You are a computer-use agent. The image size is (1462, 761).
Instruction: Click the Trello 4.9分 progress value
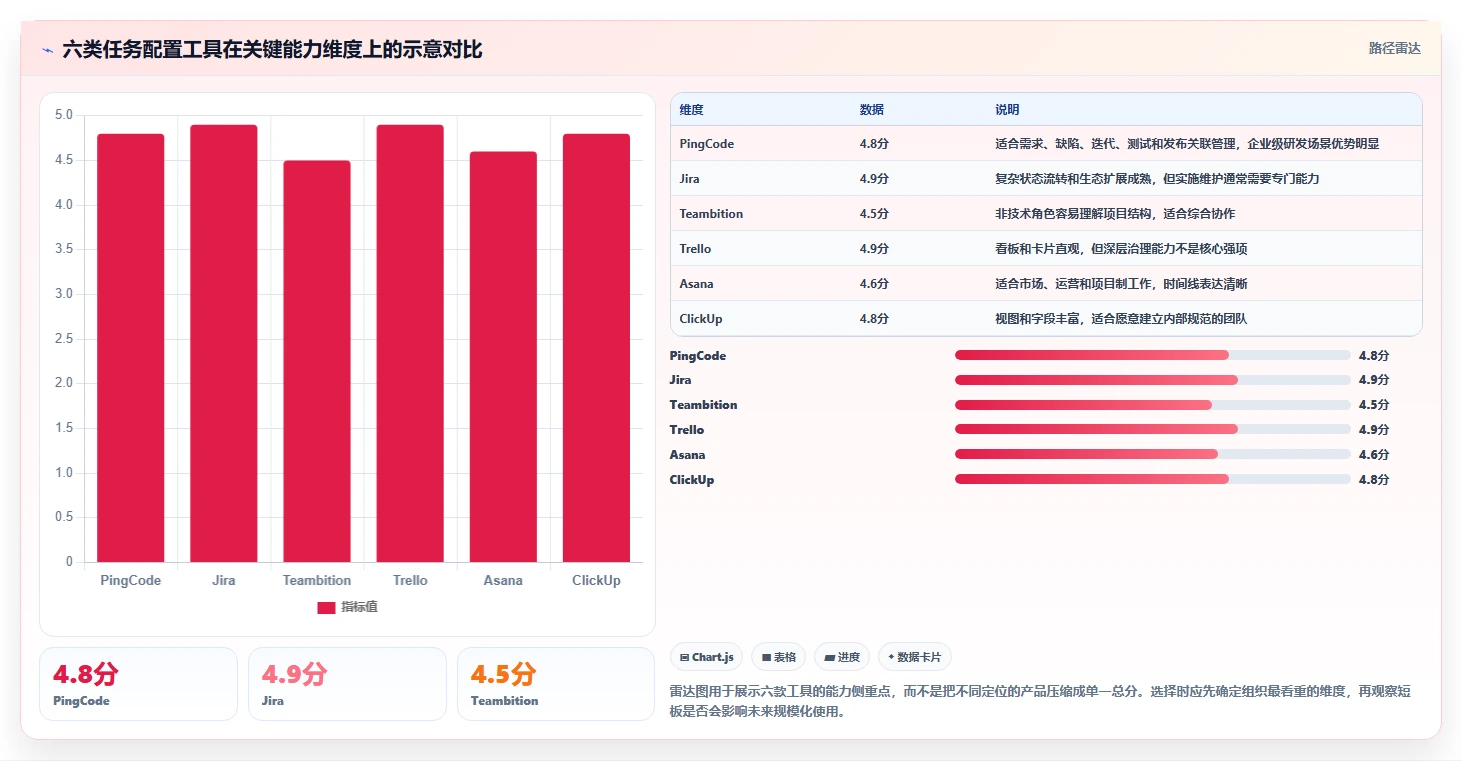click(1374, 430)
